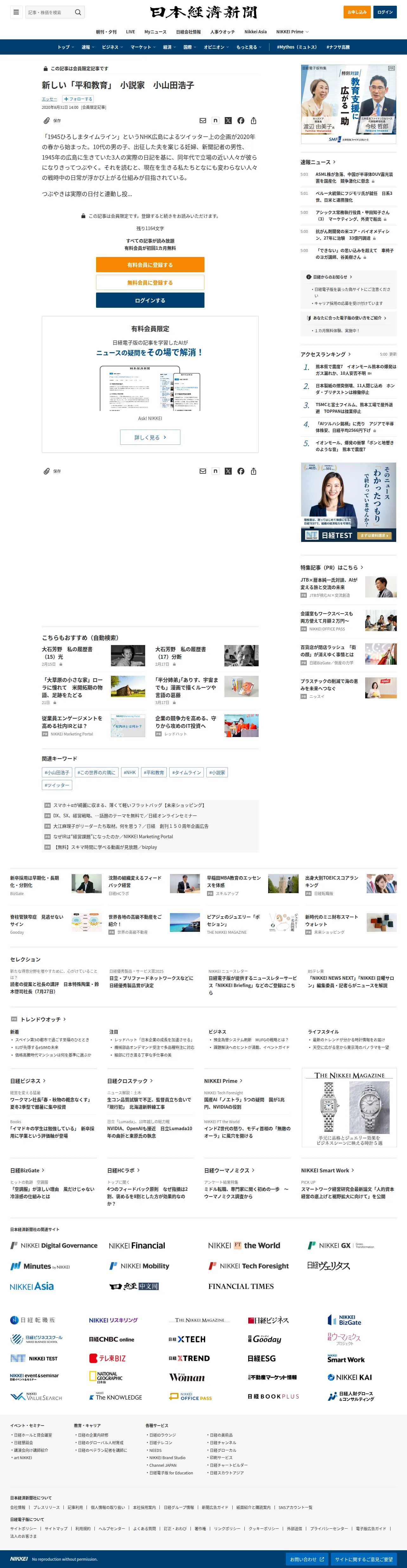407x1568 pixels.
Task: Open the 朝刊・夕刊 menu item
Action: 107,32
